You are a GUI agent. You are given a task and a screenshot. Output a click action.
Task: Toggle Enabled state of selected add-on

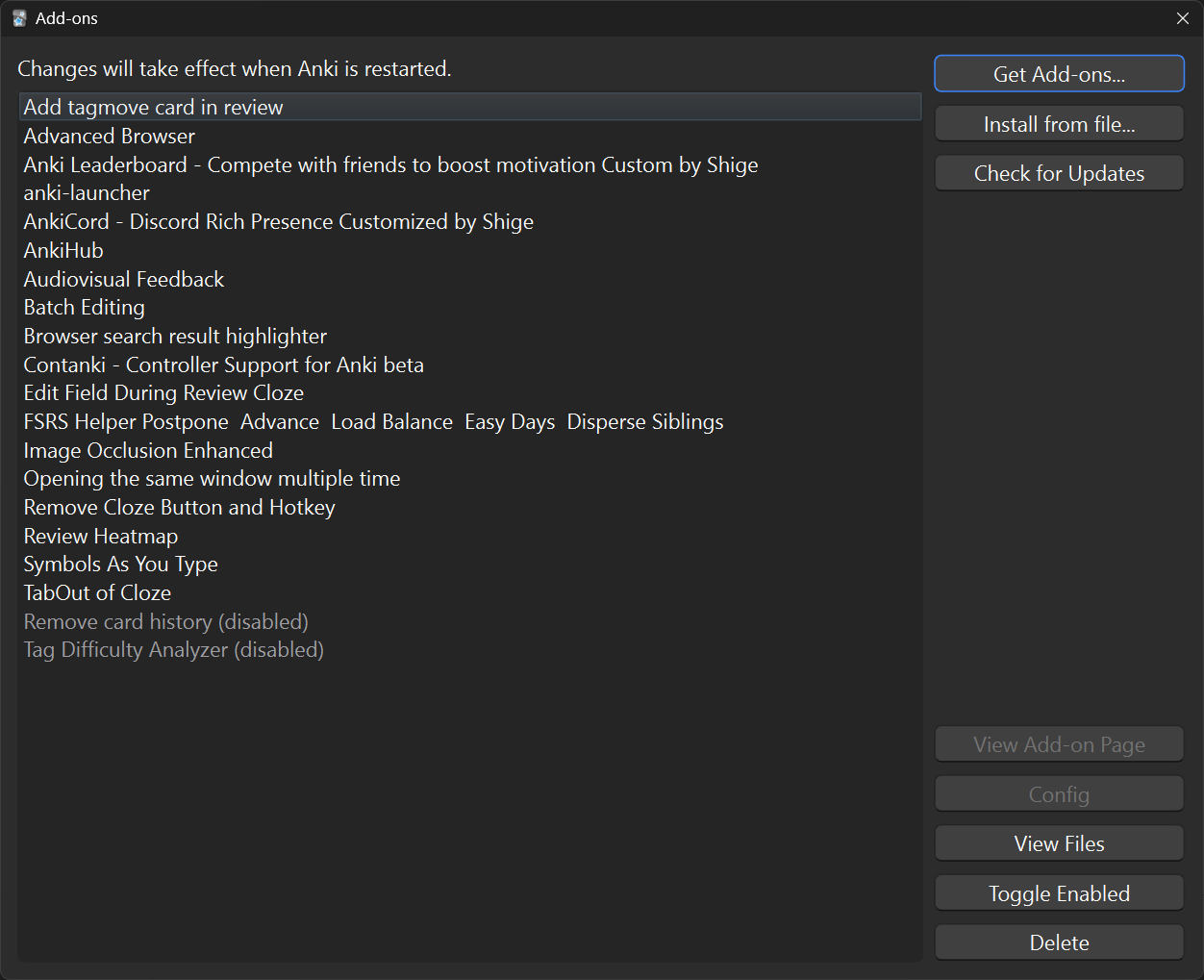point(1059,893)
